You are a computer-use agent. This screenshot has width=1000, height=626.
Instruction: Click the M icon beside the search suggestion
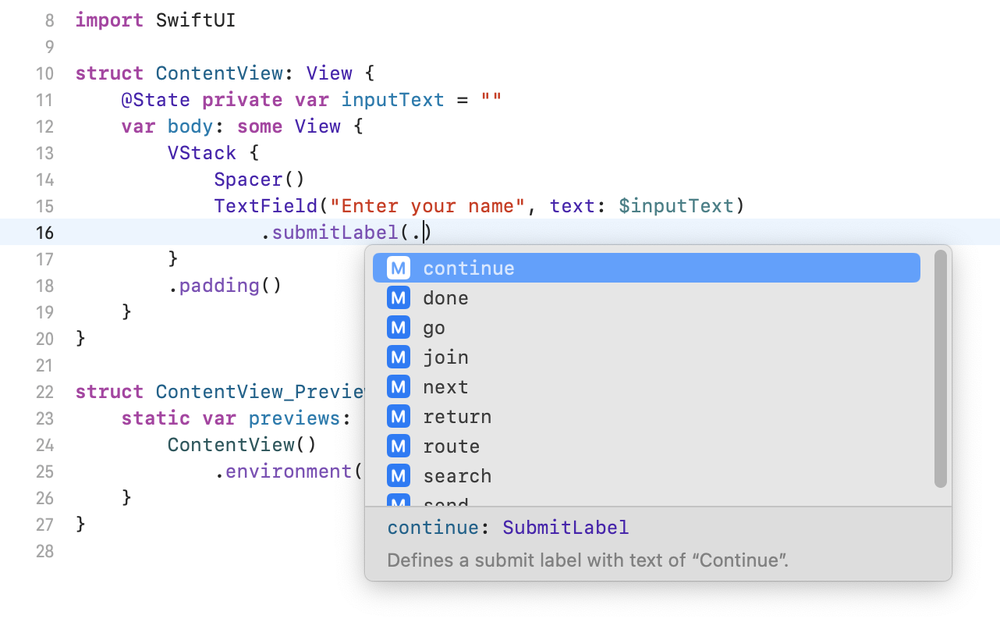point(399,476)
